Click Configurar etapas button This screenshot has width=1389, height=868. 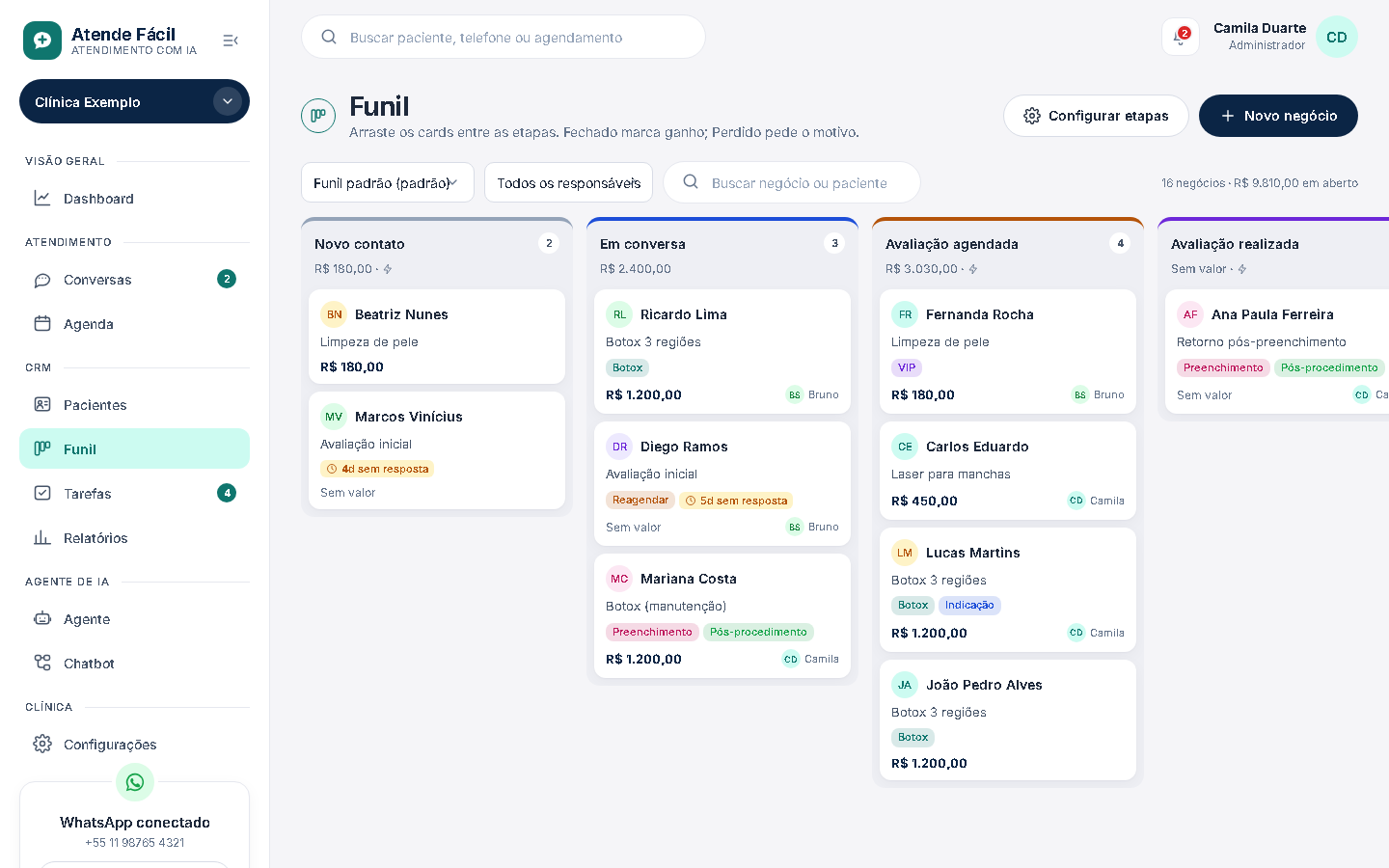1096,116
